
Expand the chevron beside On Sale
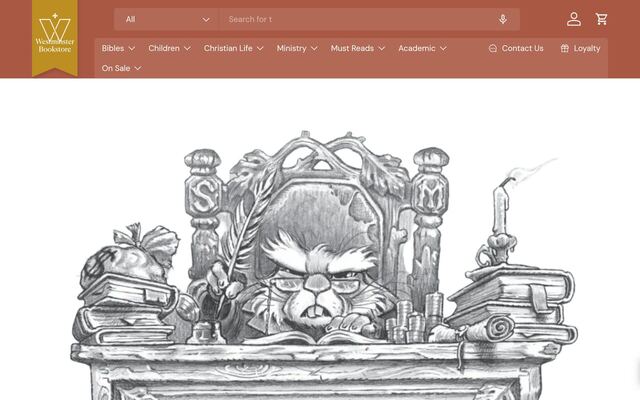138,68
